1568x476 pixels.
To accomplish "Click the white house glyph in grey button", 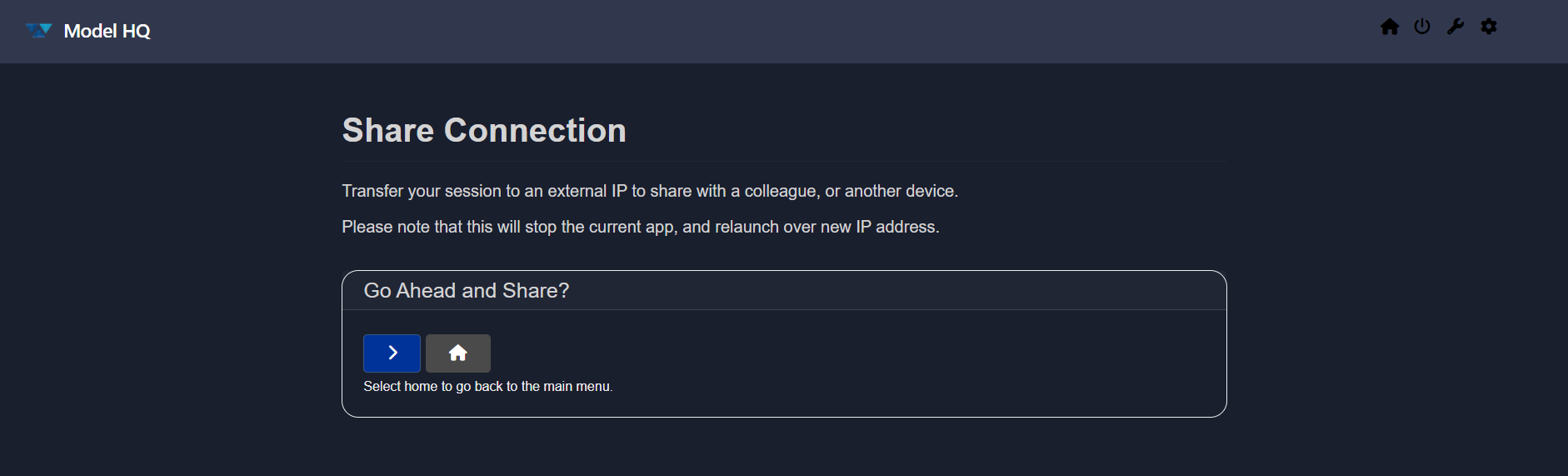I will tap(457, 353).
